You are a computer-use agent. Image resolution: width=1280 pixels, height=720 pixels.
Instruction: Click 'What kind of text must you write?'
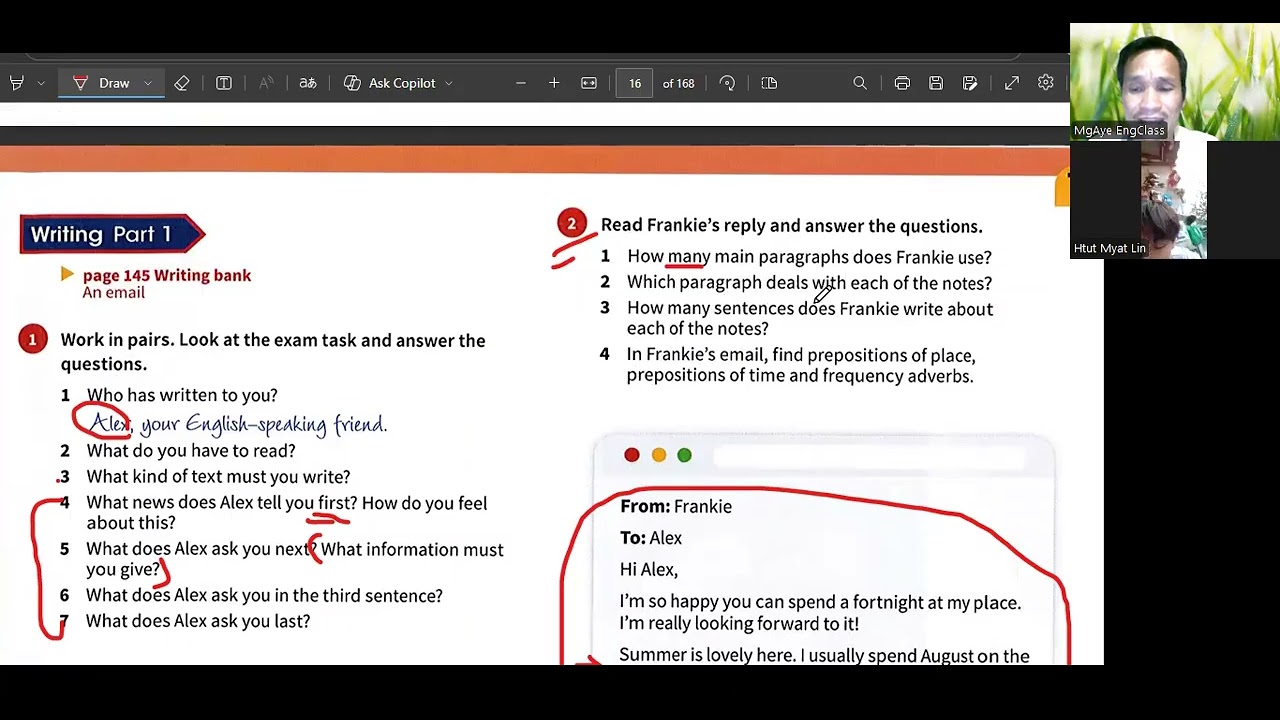click(218, 477)
